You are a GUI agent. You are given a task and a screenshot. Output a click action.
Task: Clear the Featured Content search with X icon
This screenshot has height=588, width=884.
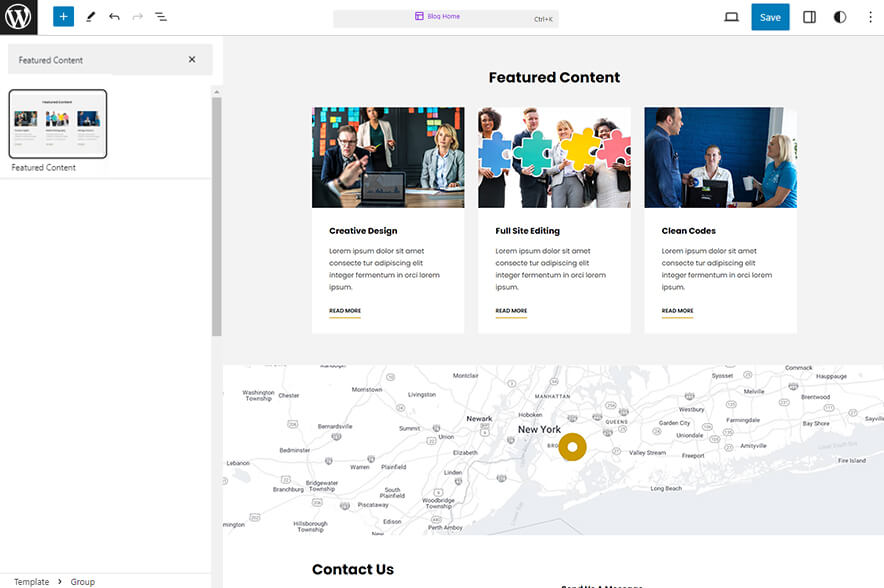[192, 60]
